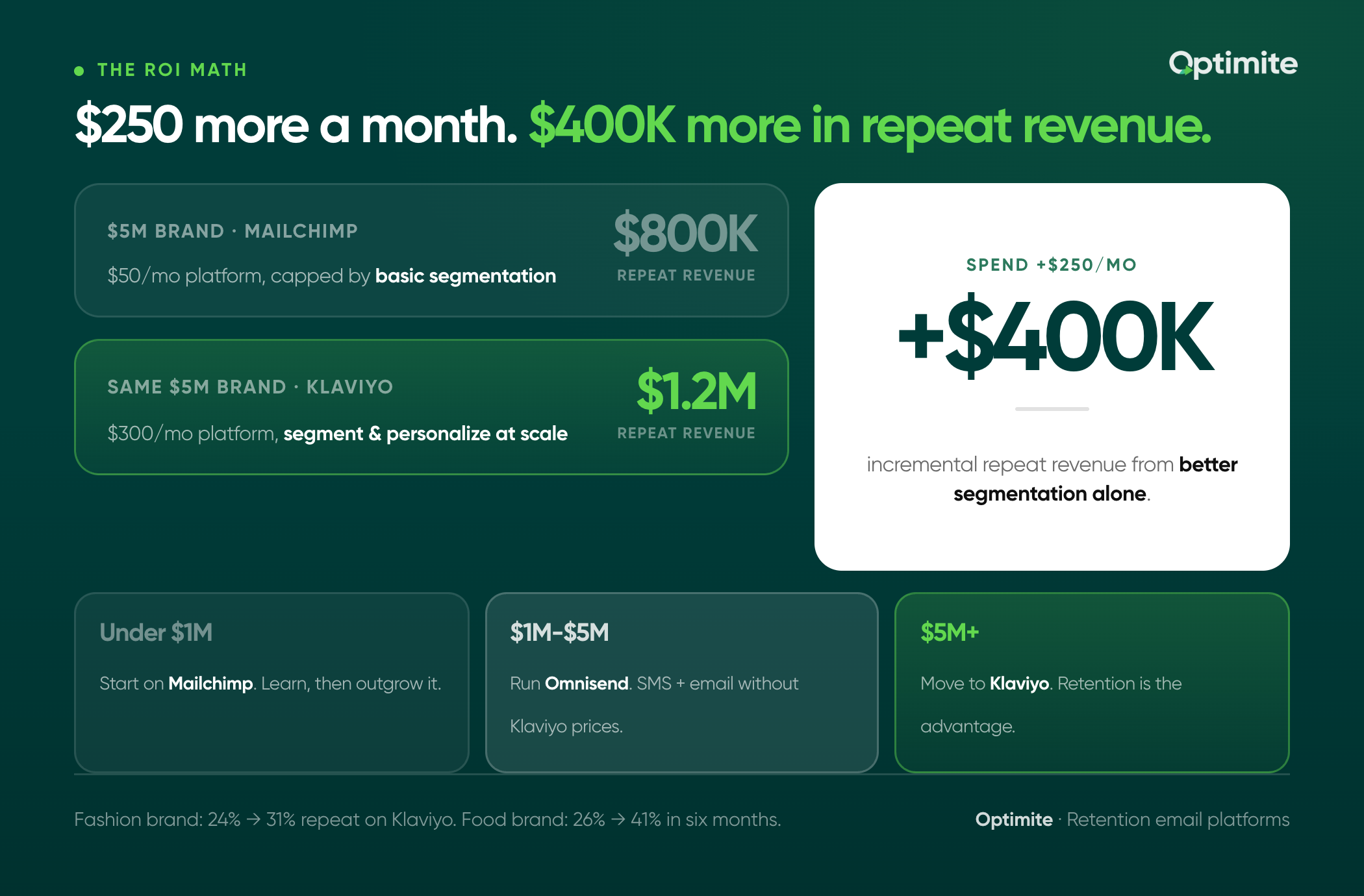Click the "Under $1M" tier heading
This screenshot has width=1364, height=896.
point(156,632)
